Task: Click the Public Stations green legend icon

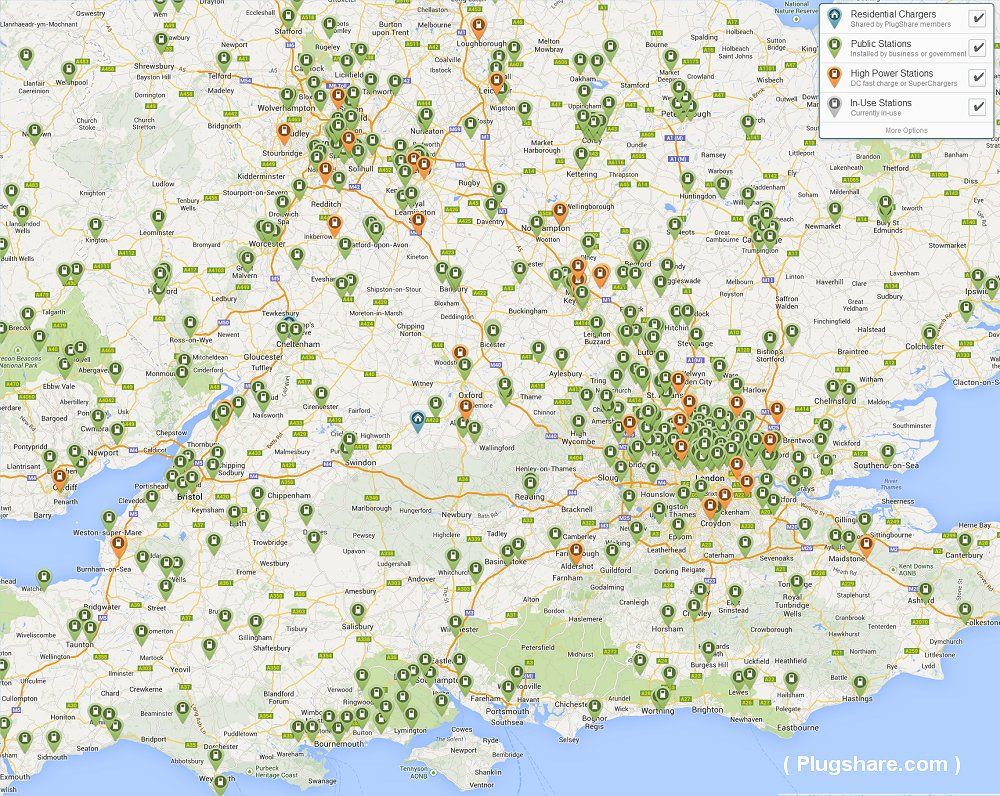Action: tap(834, 47)
